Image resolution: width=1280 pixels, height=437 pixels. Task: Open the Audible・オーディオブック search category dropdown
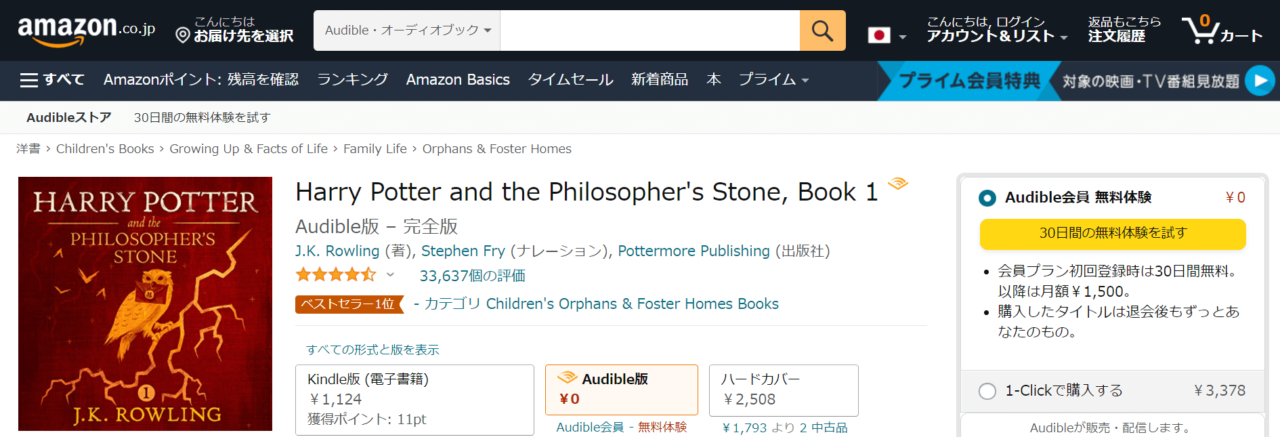pyautogui.click(x=407, y=31)
